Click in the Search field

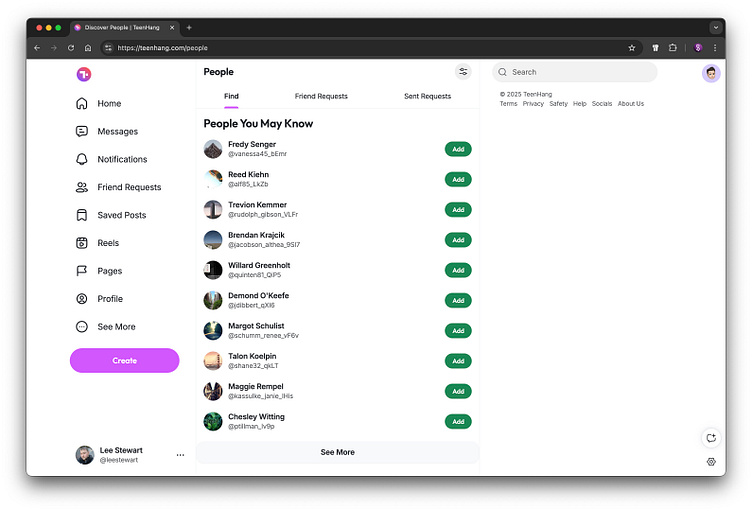pyautogui.click(x=580, y=72)
